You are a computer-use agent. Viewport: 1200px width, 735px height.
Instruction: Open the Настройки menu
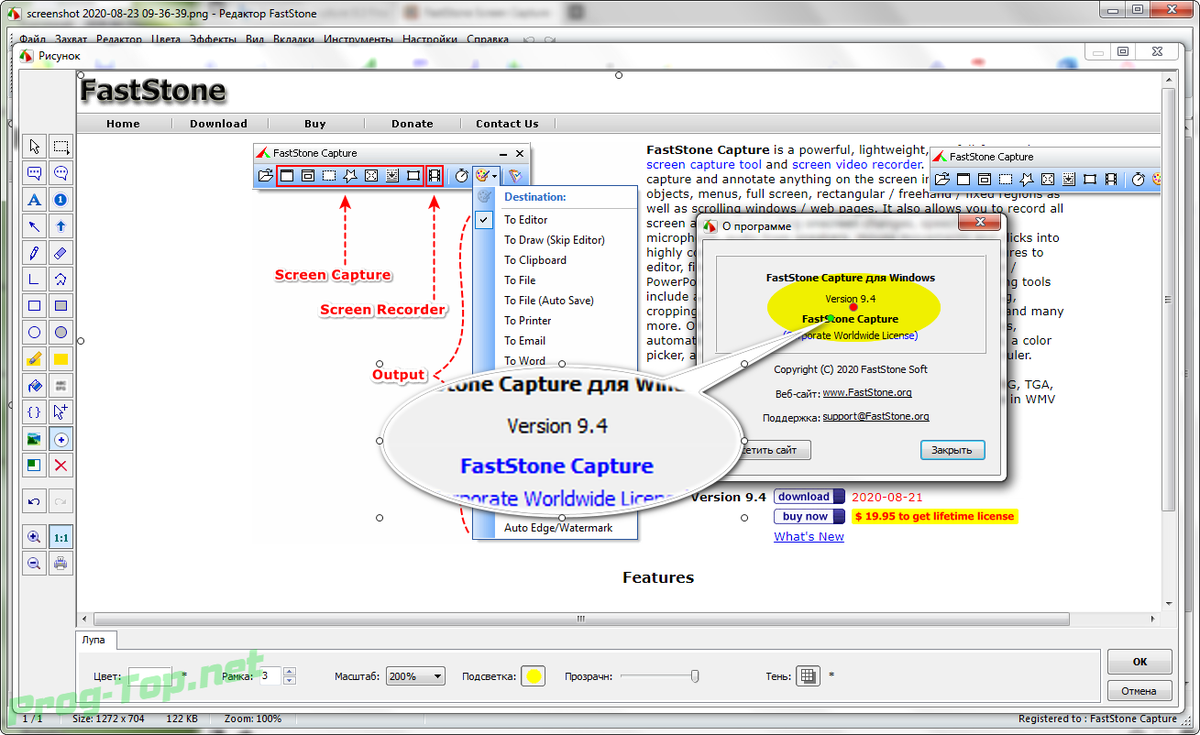[x=431, y=40]
